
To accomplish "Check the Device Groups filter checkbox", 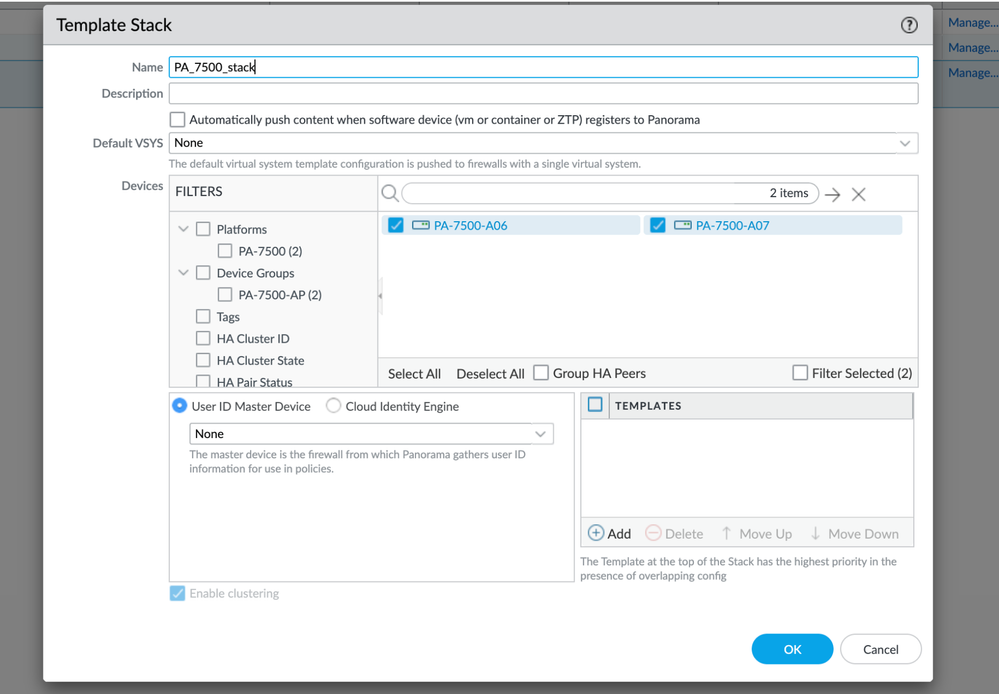I will [x=203, y=273].
